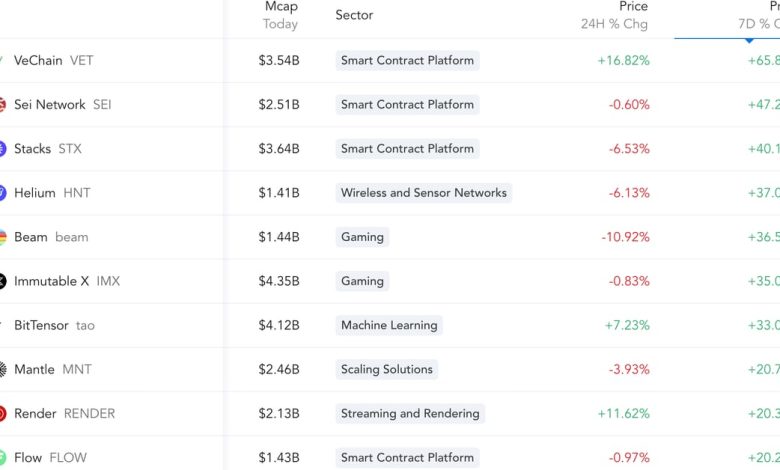Image resolution: width=780 pixels, height=470 pixels.
Task: Click the VeChain coin logo icon
Action: click(2, 60)
